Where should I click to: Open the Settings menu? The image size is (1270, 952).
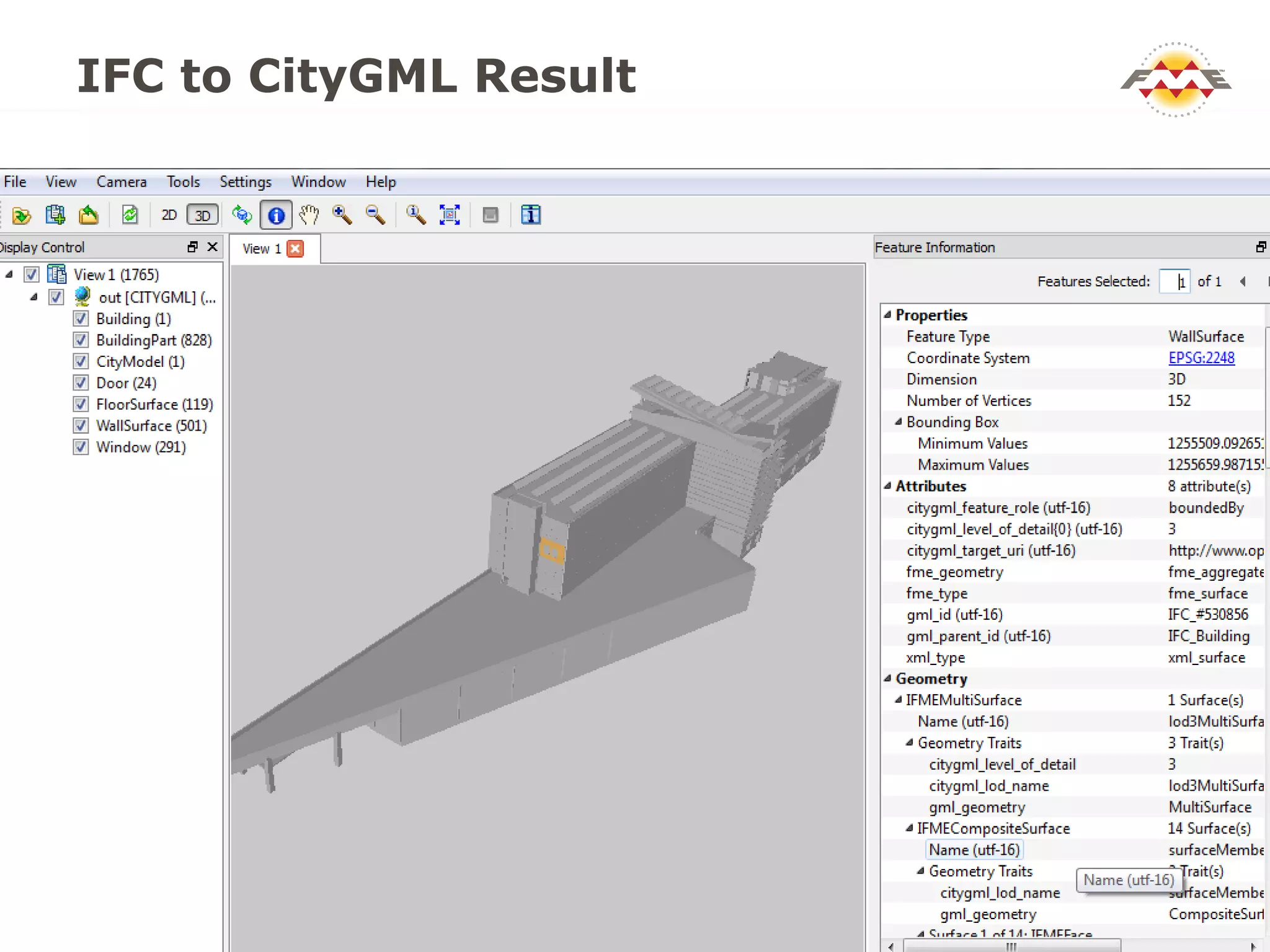pos(246,182)
